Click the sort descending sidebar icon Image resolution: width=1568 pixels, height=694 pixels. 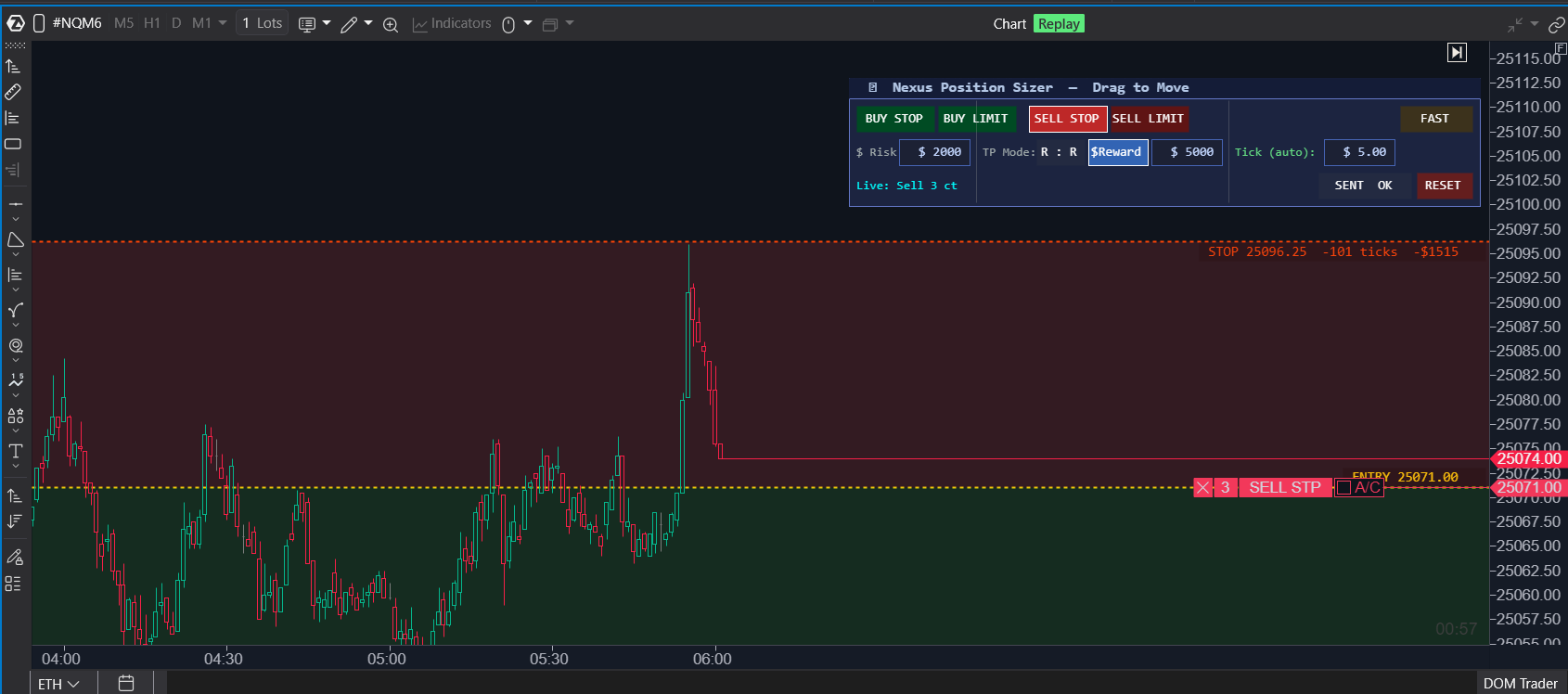(x=14, y=521)
